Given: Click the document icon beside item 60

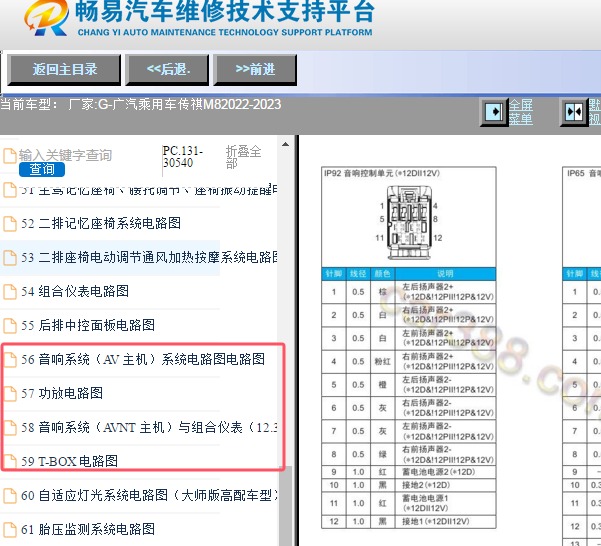Looking at the screenshot, I should [x=10, y=495].
